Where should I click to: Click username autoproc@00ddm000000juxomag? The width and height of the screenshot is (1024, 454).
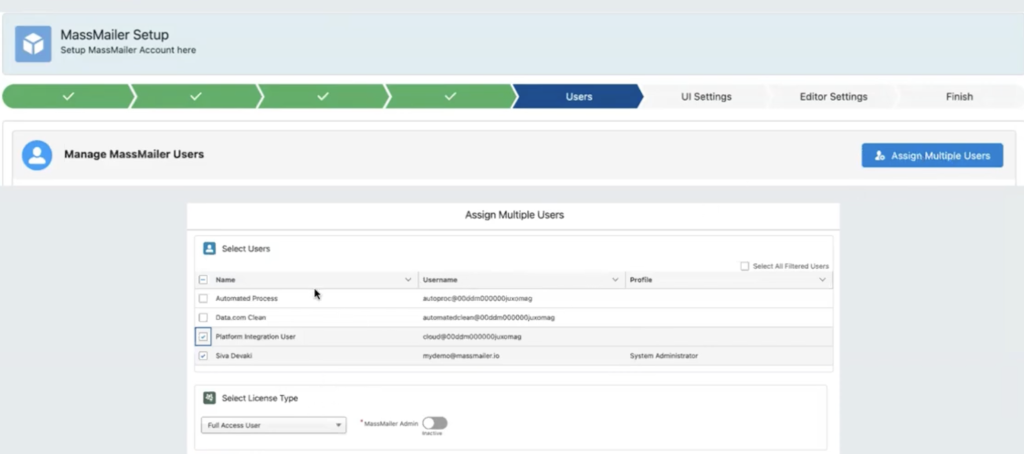pos(477,299)
